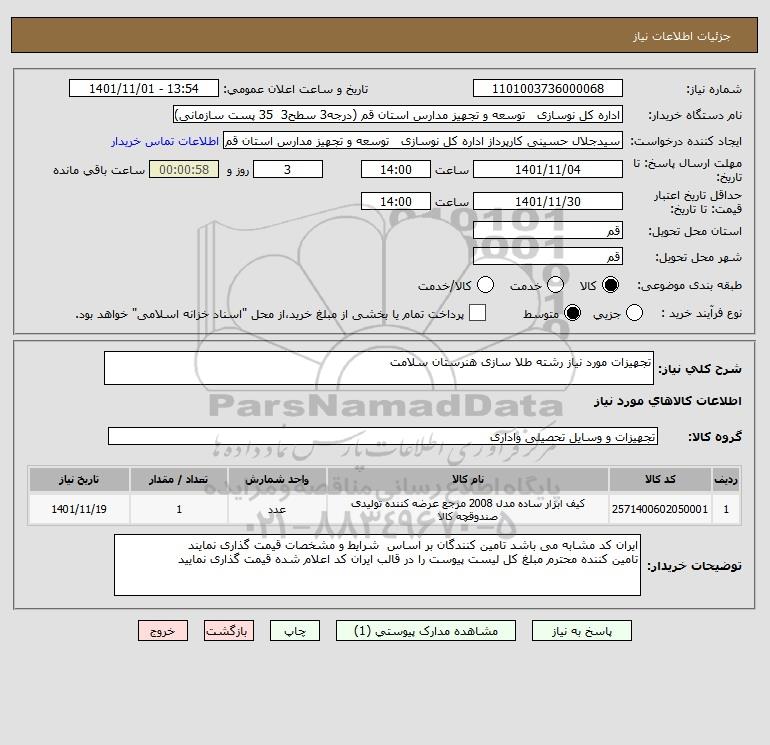Choose the جزیی purchase type radio
770x745 pixels.
pyautogui.click(x=634, y=313)
